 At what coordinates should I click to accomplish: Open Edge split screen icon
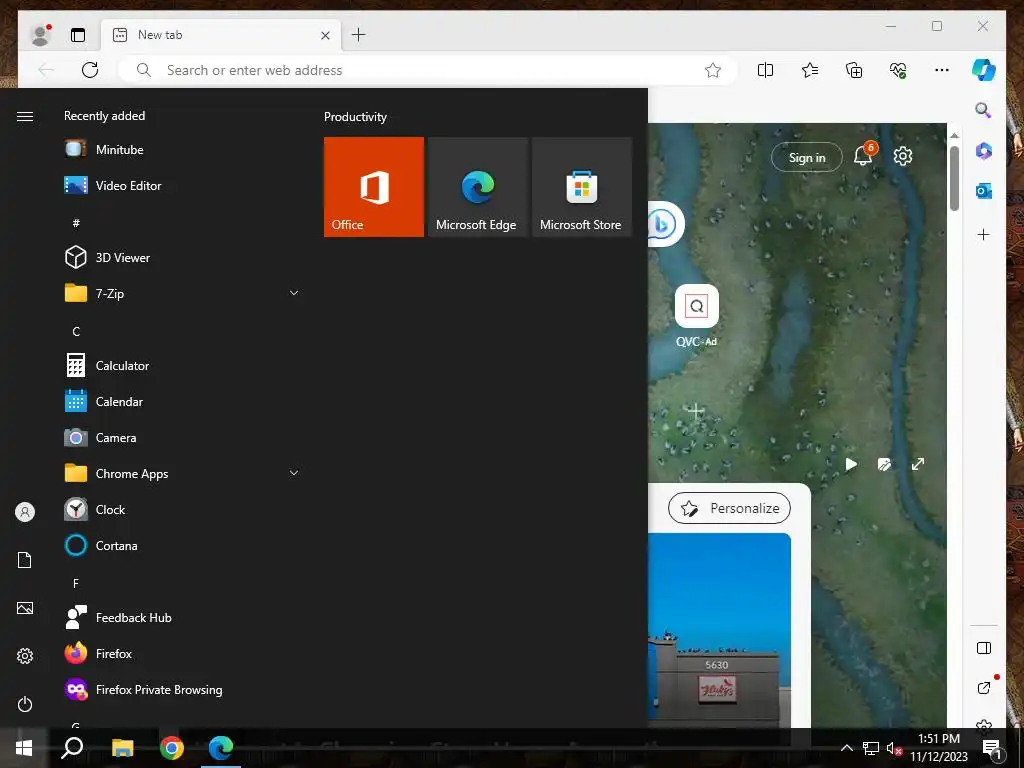(765, 70)
